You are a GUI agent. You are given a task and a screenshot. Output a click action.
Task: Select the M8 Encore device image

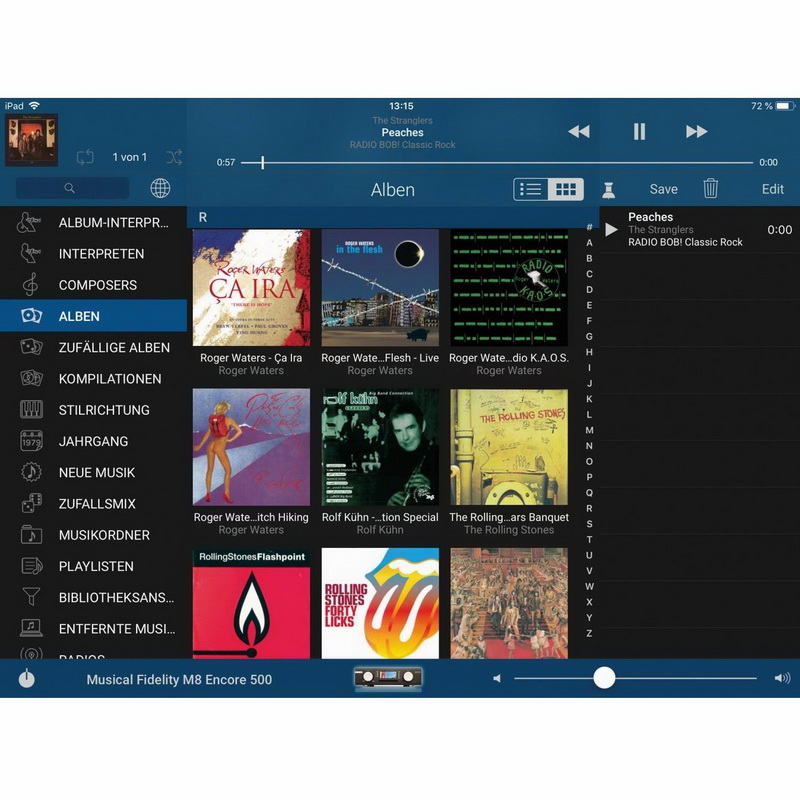(x=388, y=678)
